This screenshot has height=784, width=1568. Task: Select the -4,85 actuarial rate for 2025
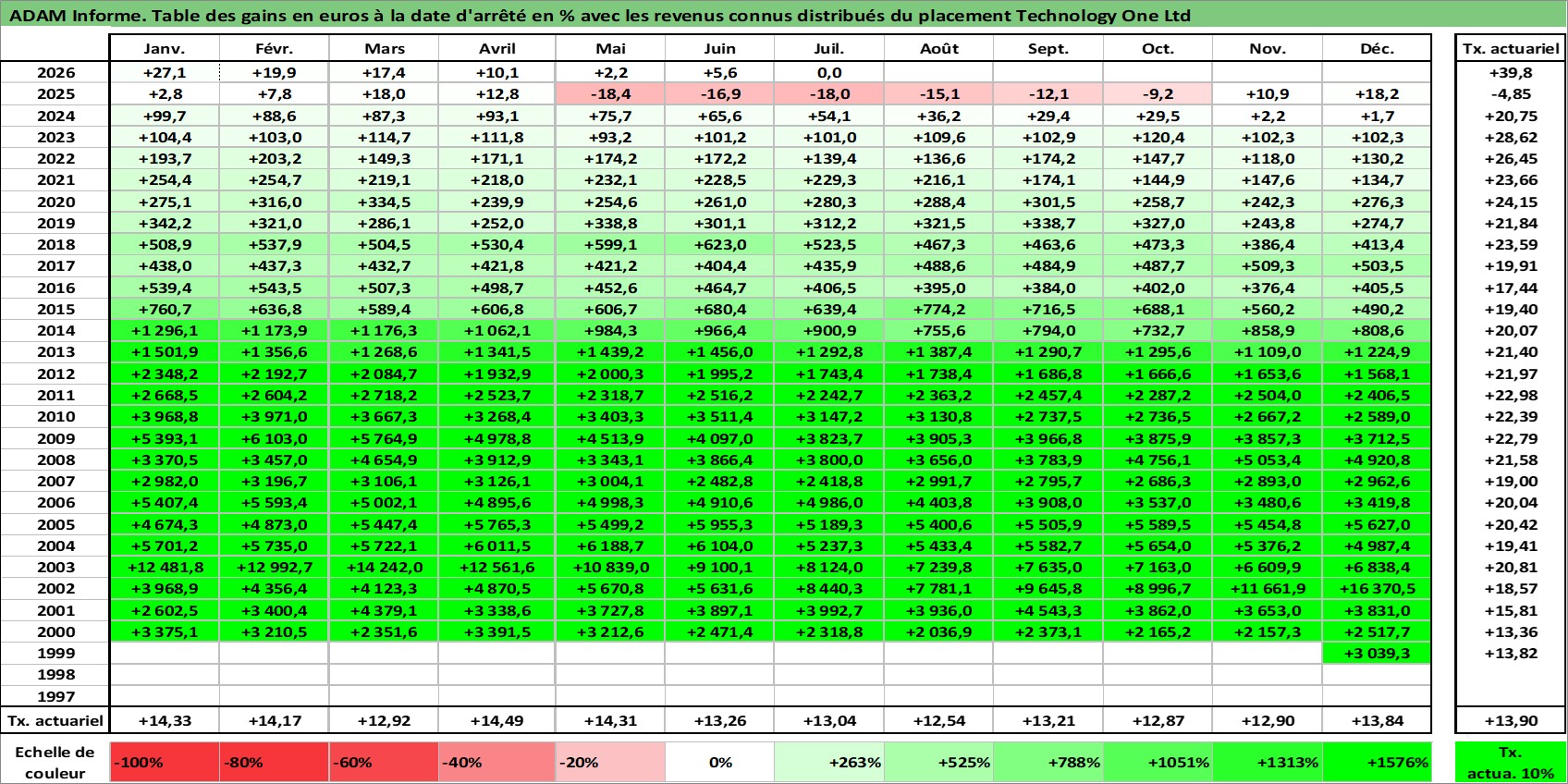click(x=1511, y=93)
